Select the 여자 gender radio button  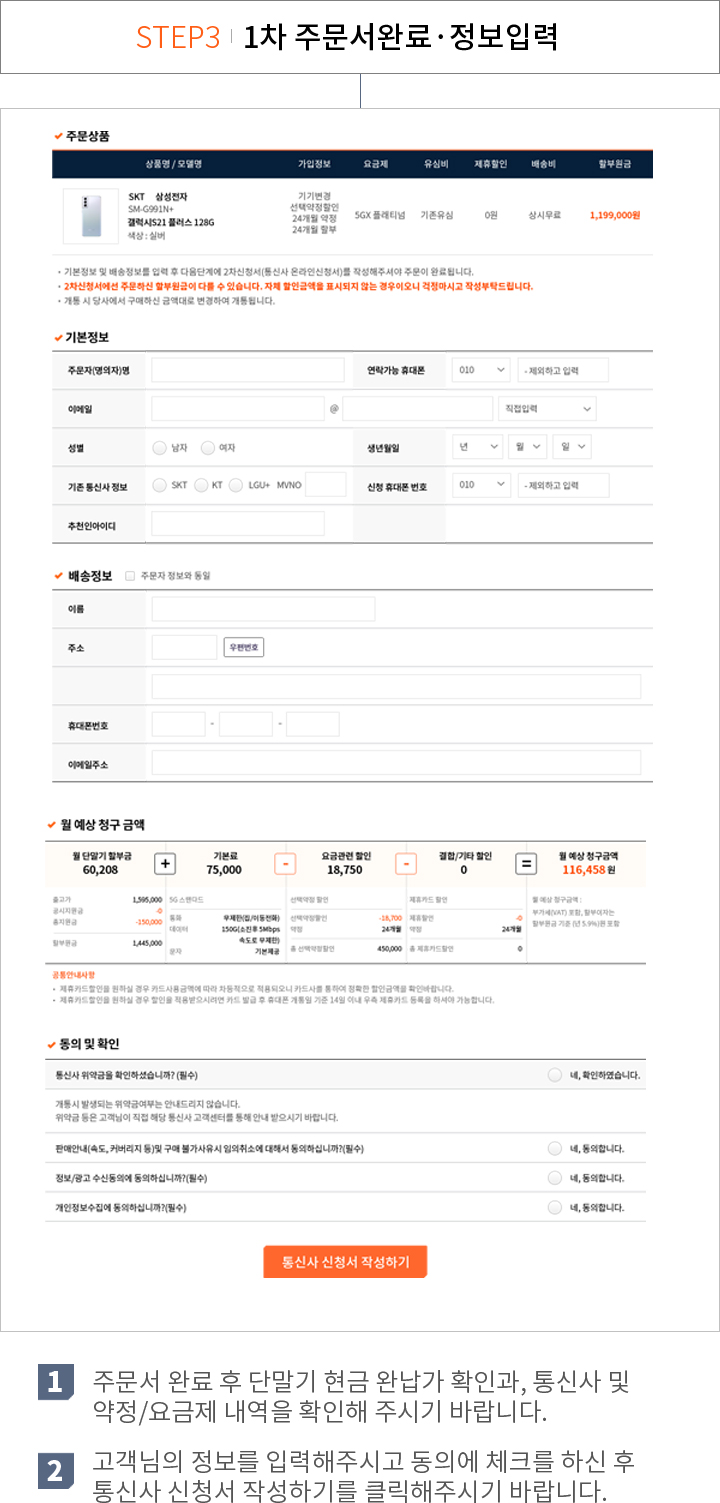coord(208,448)
